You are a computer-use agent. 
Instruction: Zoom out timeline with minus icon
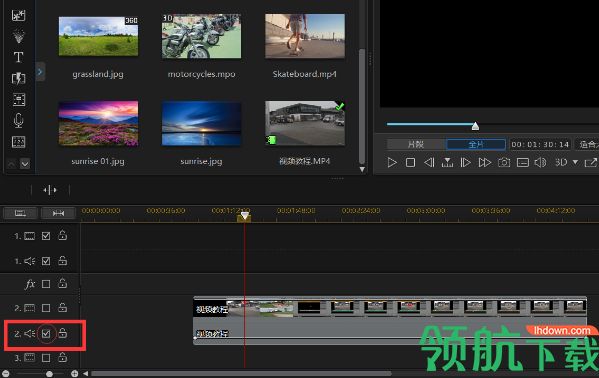tap(5, 373)
